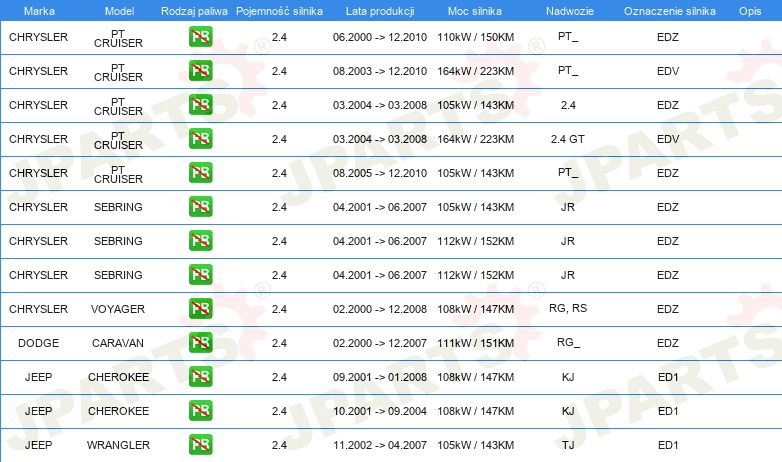Click the body code TJ
This screenshot has height=462, width=782.
(568, 445)
